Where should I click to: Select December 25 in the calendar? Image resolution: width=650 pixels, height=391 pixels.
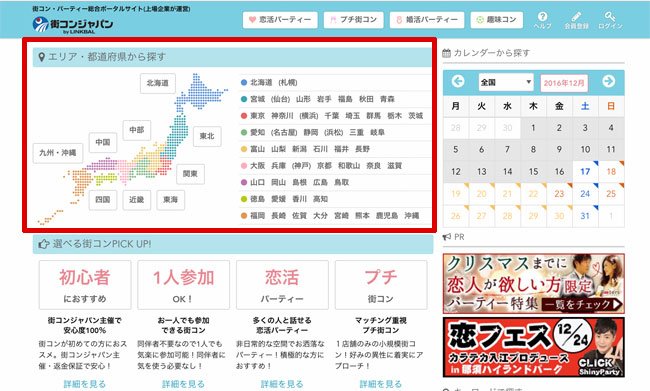(x=611, y=194)
